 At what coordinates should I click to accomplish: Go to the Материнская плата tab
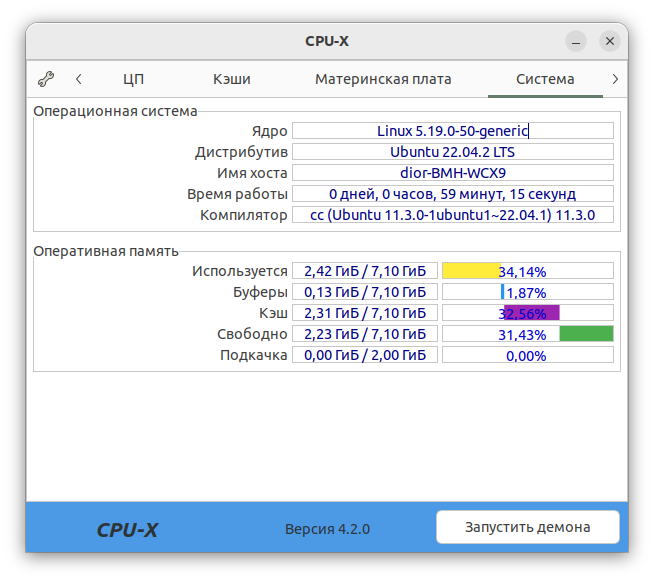coord(383,79)
